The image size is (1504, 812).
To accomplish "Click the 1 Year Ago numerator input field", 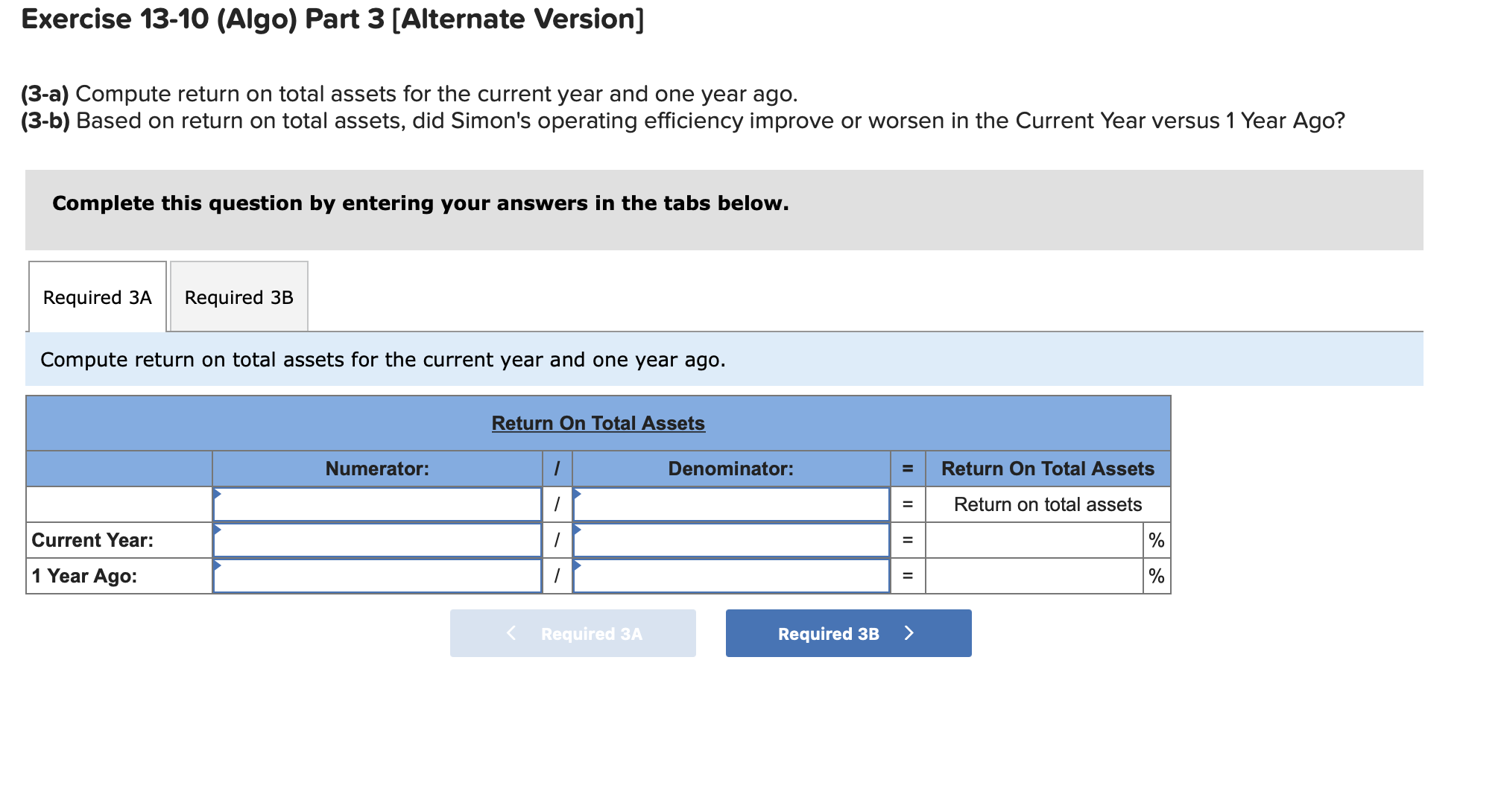I will 378,575.
